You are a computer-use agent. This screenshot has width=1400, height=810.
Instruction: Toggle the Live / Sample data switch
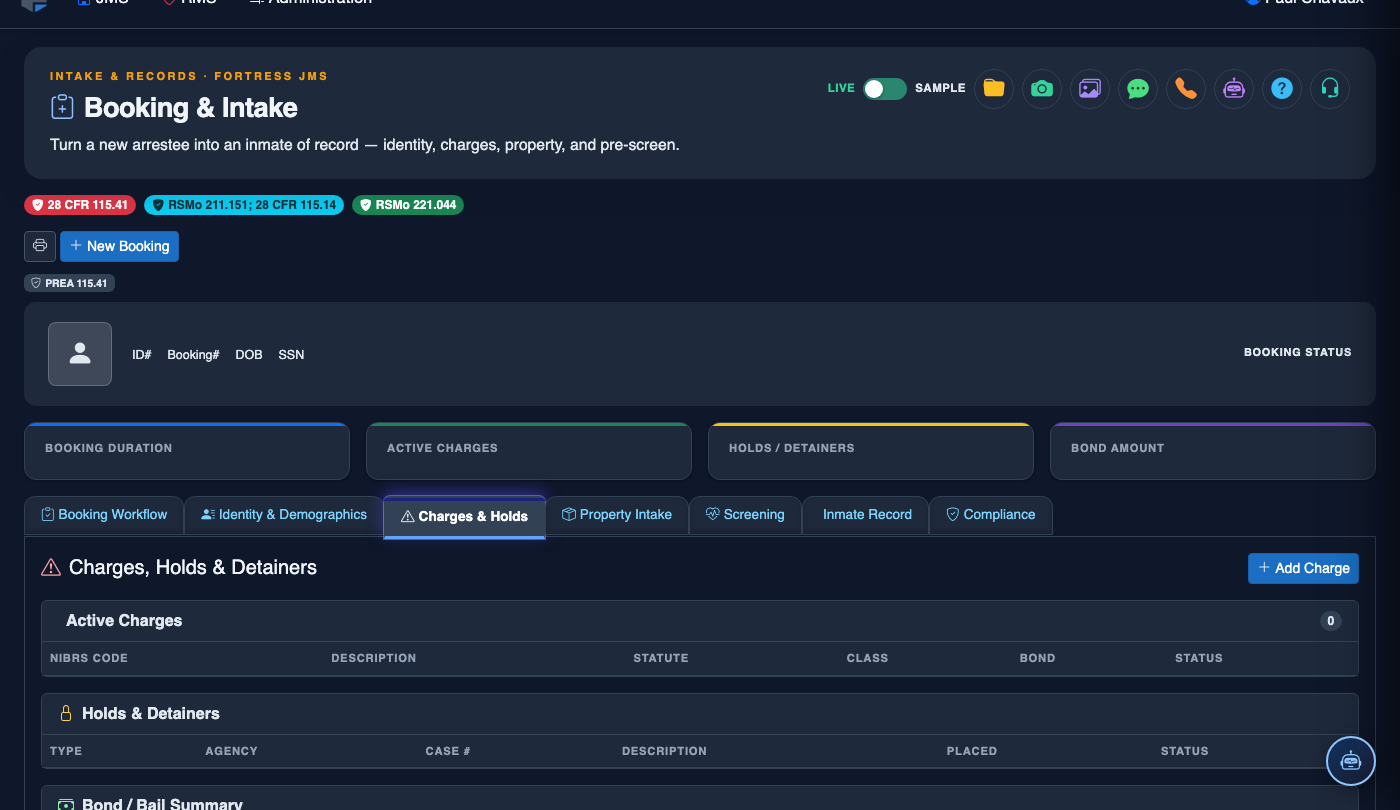coord(885,88)
